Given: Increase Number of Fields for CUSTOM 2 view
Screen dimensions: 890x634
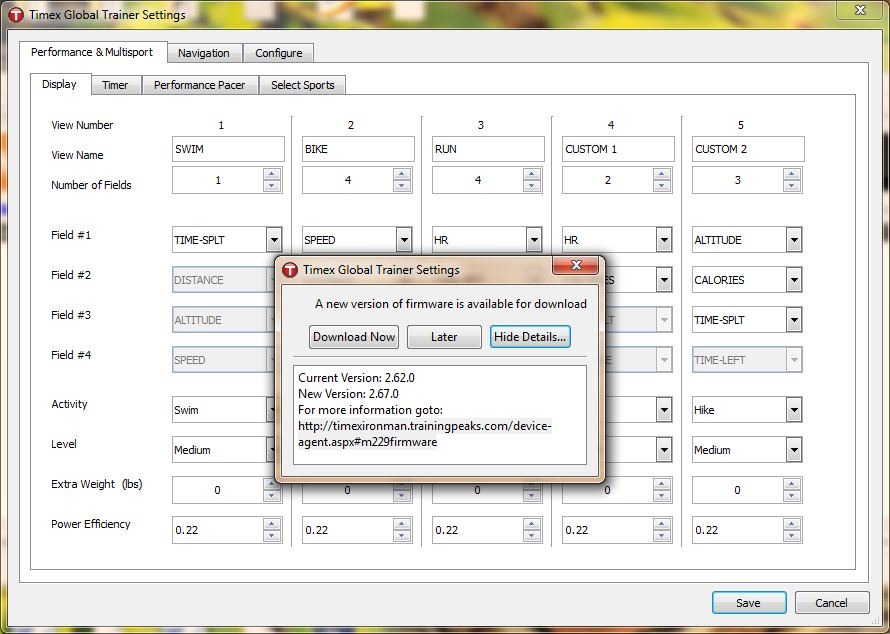Looking at the screenshot, I should click(792, 174).
